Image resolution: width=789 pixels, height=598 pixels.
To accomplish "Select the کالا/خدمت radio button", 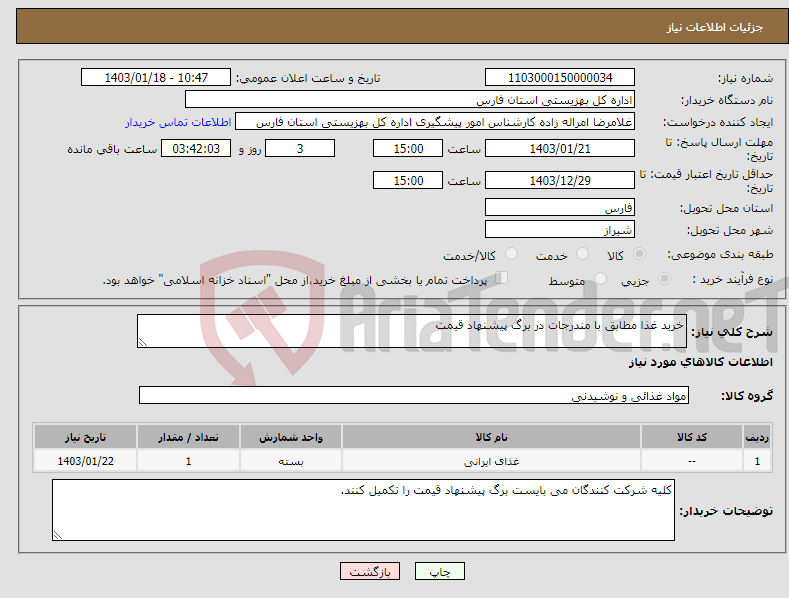I will 511,254.
